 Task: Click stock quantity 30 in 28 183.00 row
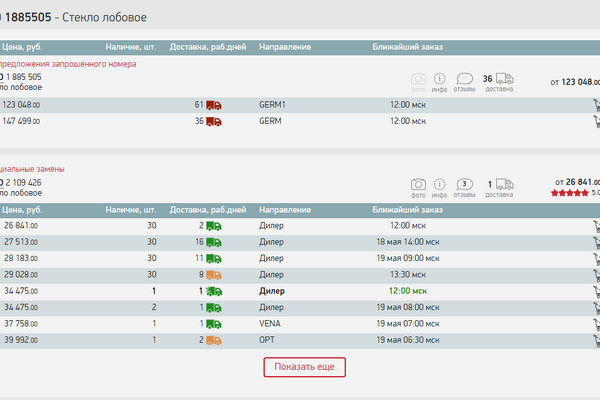click(152, 258)
